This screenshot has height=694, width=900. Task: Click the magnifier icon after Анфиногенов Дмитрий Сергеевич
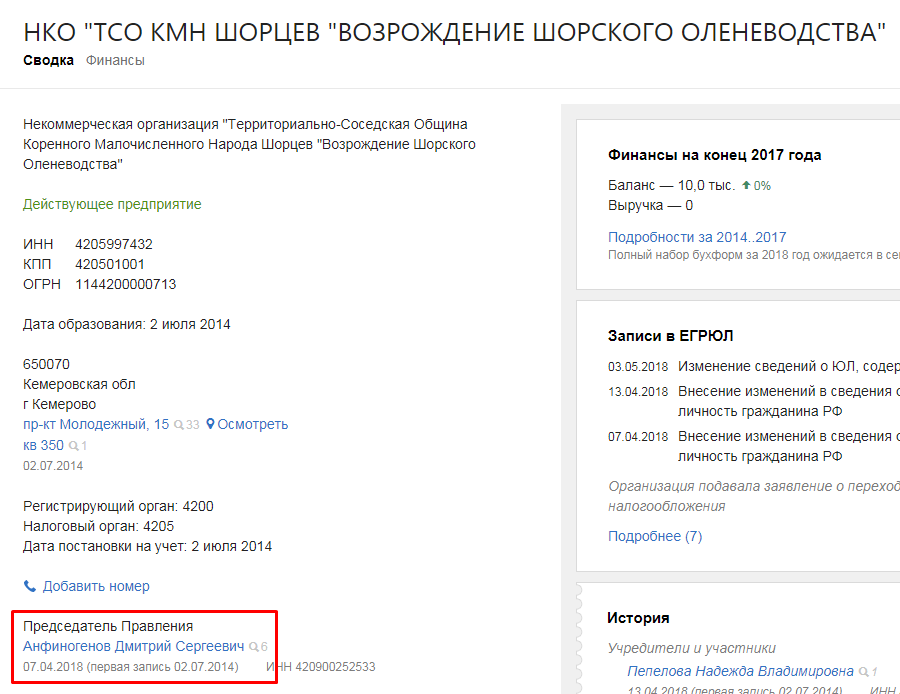pos(253,647)
